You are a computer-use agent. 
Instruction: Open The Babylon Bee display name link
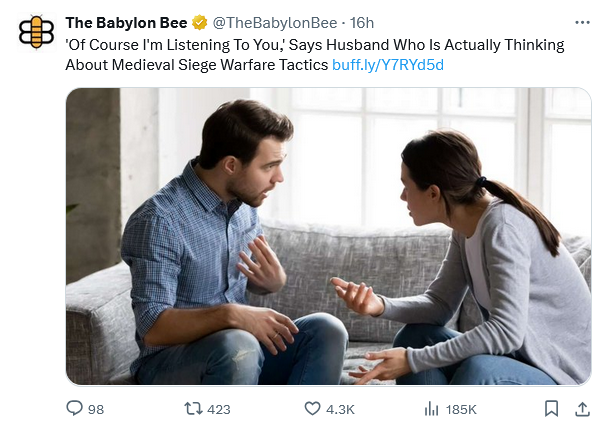point(126,23)
